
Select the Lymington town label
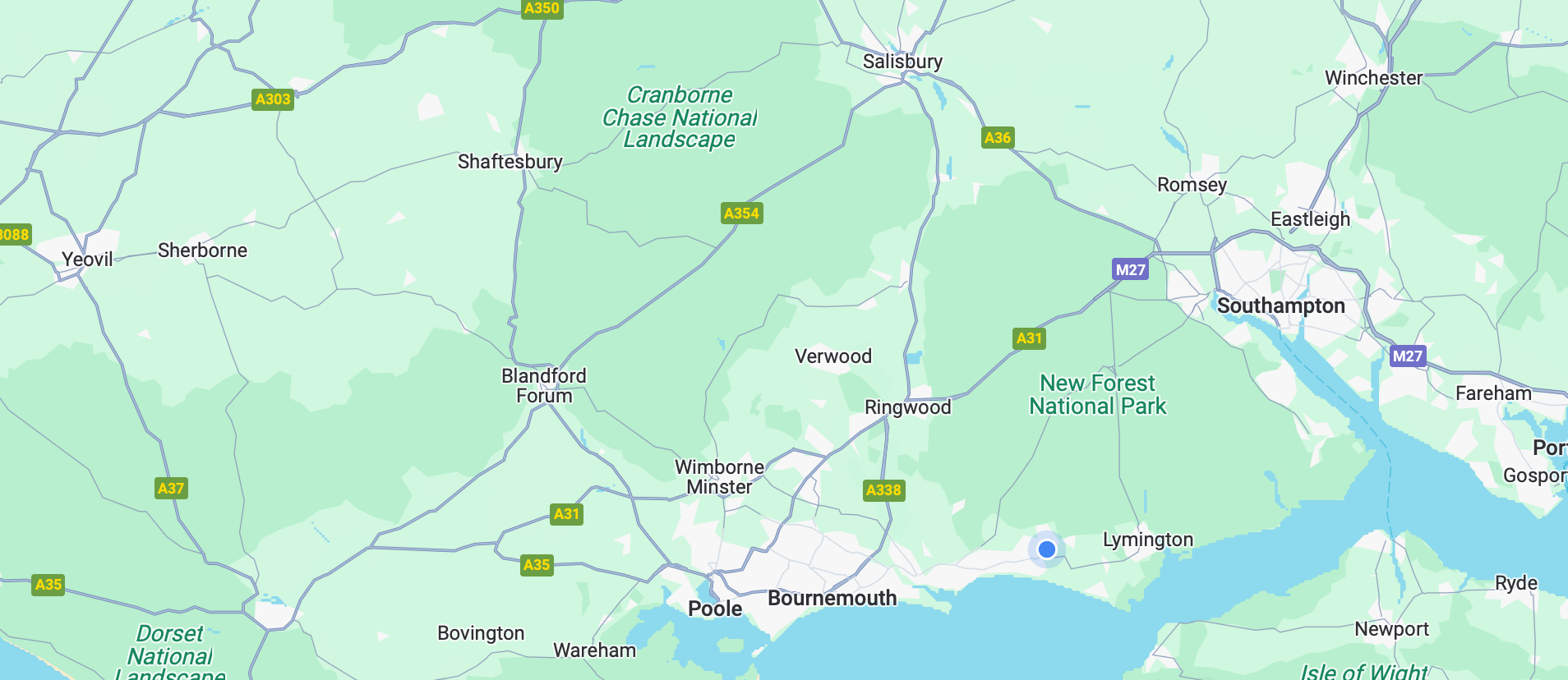pos(1148,540)
